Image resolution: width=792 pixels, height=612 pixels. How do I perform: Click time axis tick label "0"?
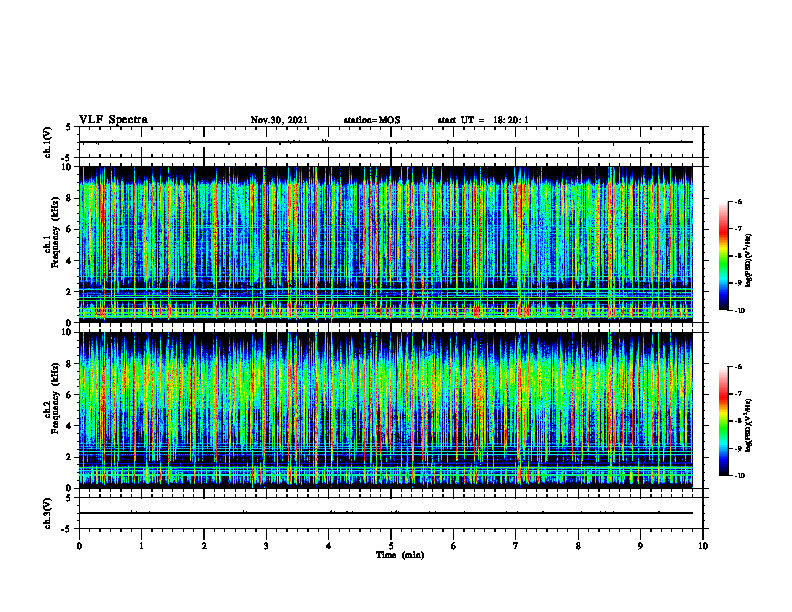click(x=79, y=546)
